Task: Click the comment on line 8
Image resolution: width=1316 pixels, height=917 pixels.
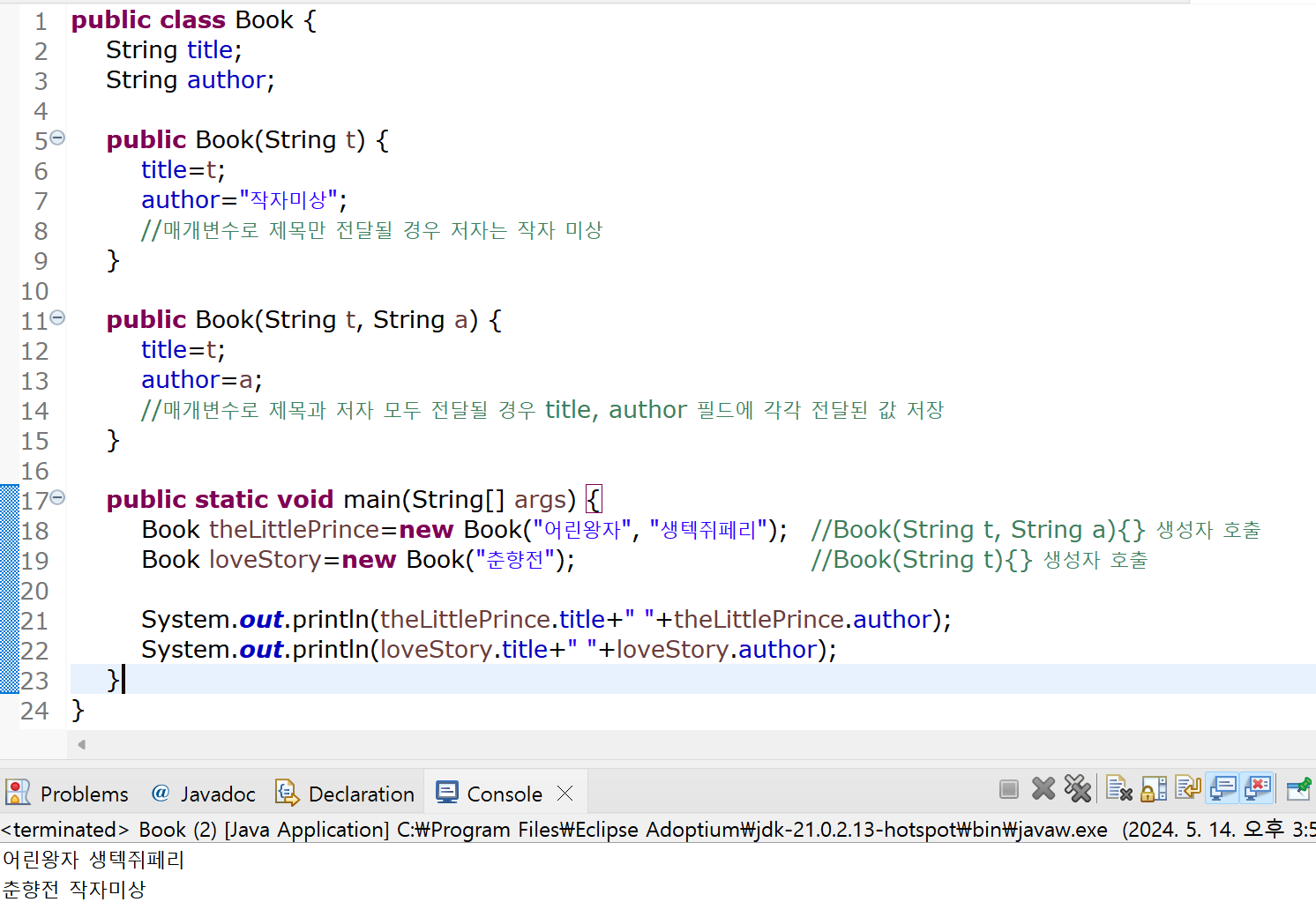Action: [x=371, y=230]
